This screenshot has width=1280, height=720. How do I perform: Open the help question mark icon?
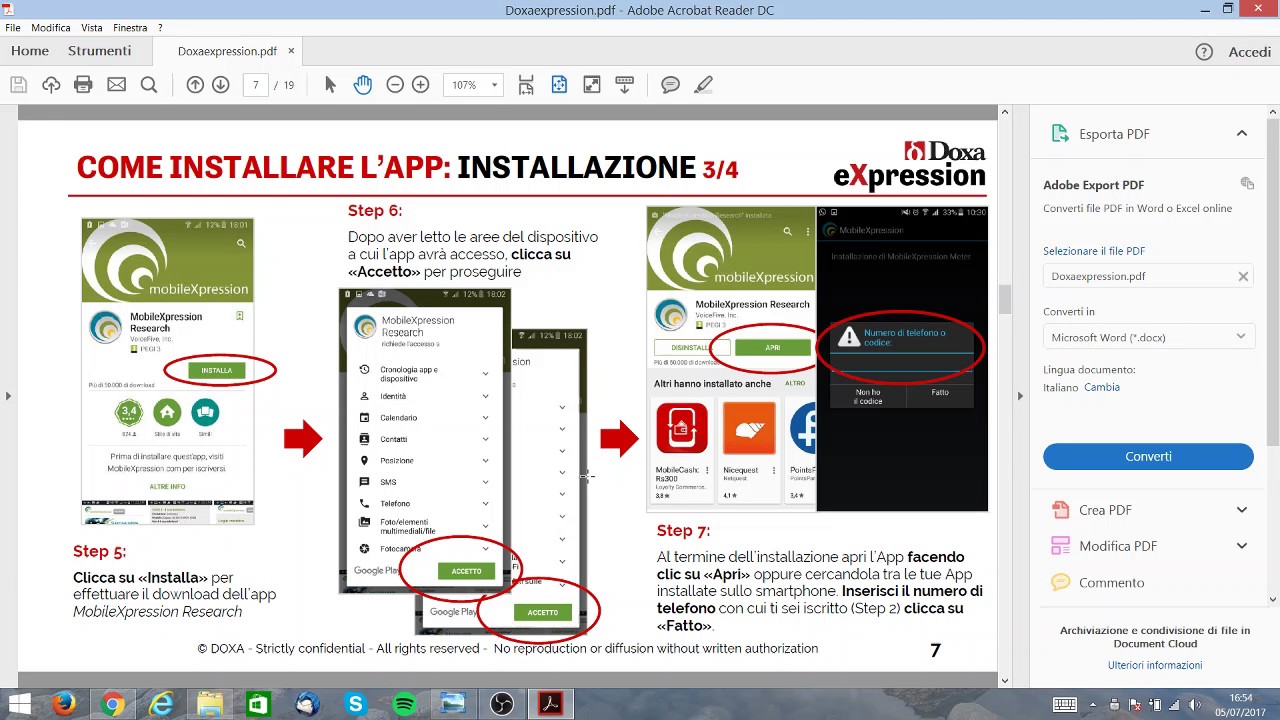tap(1204, 51)
